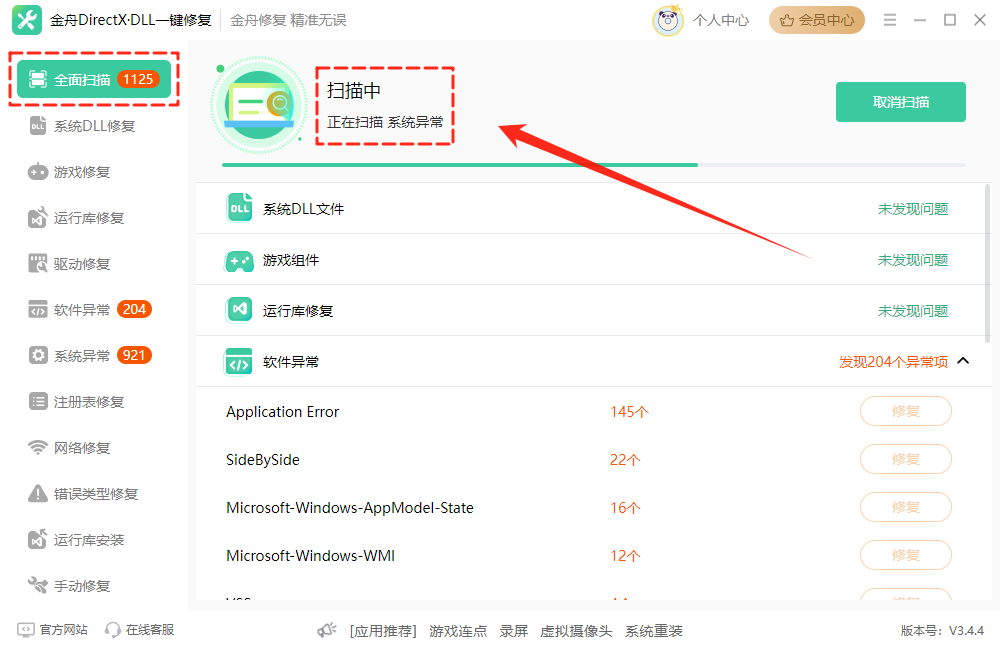Click the system exception gear icon in sidebar
Screen dimensions: 1000x650
[38, 355]
